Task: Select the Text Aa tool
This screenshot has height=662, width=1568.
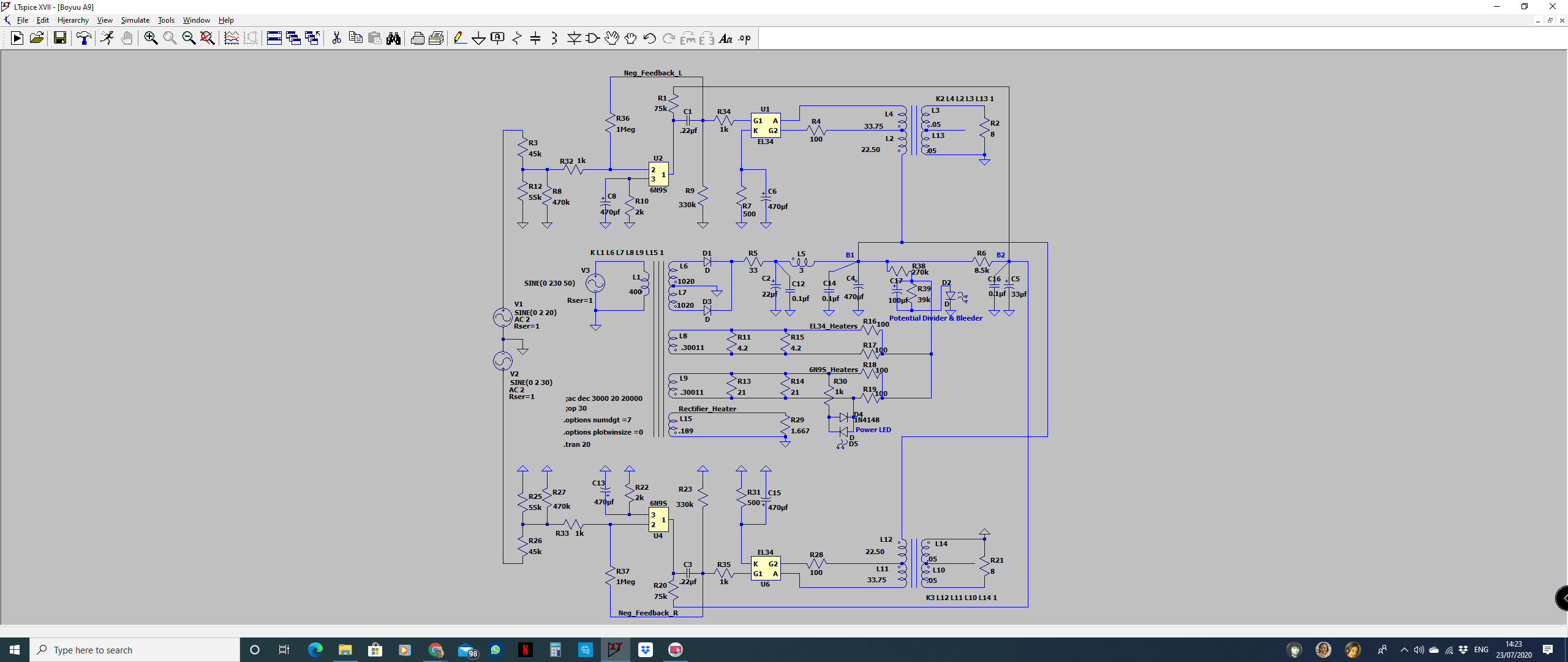Action: point(726,38)
